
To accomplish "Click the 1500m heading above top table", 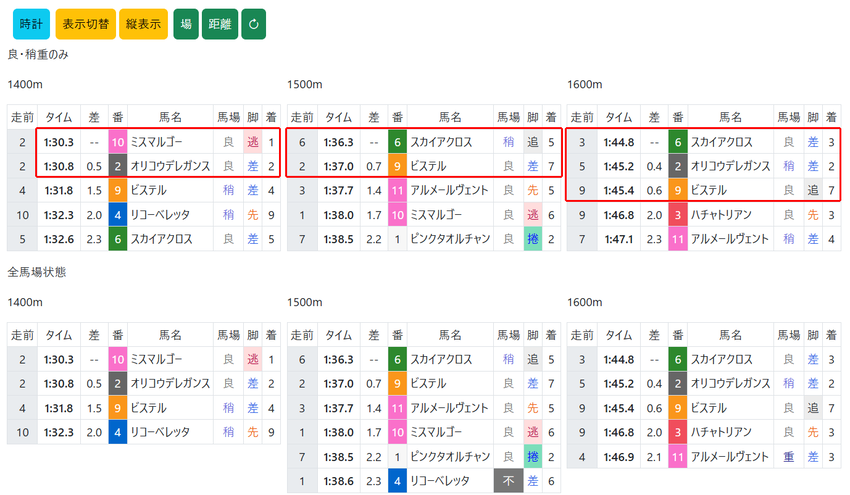I will point(305,84).
